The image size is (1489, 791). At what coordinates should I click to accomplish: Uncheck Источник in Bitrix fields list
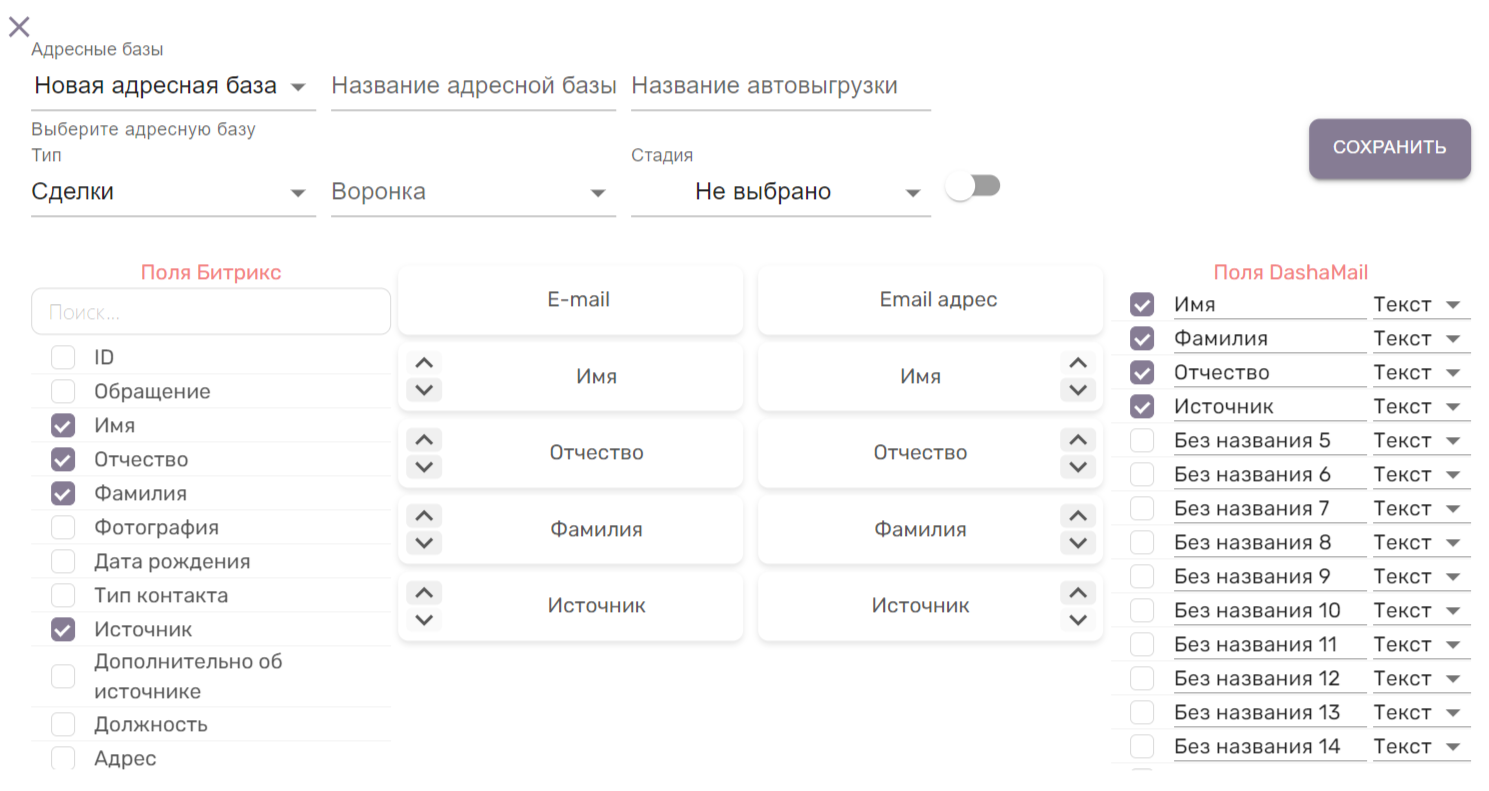63,630
